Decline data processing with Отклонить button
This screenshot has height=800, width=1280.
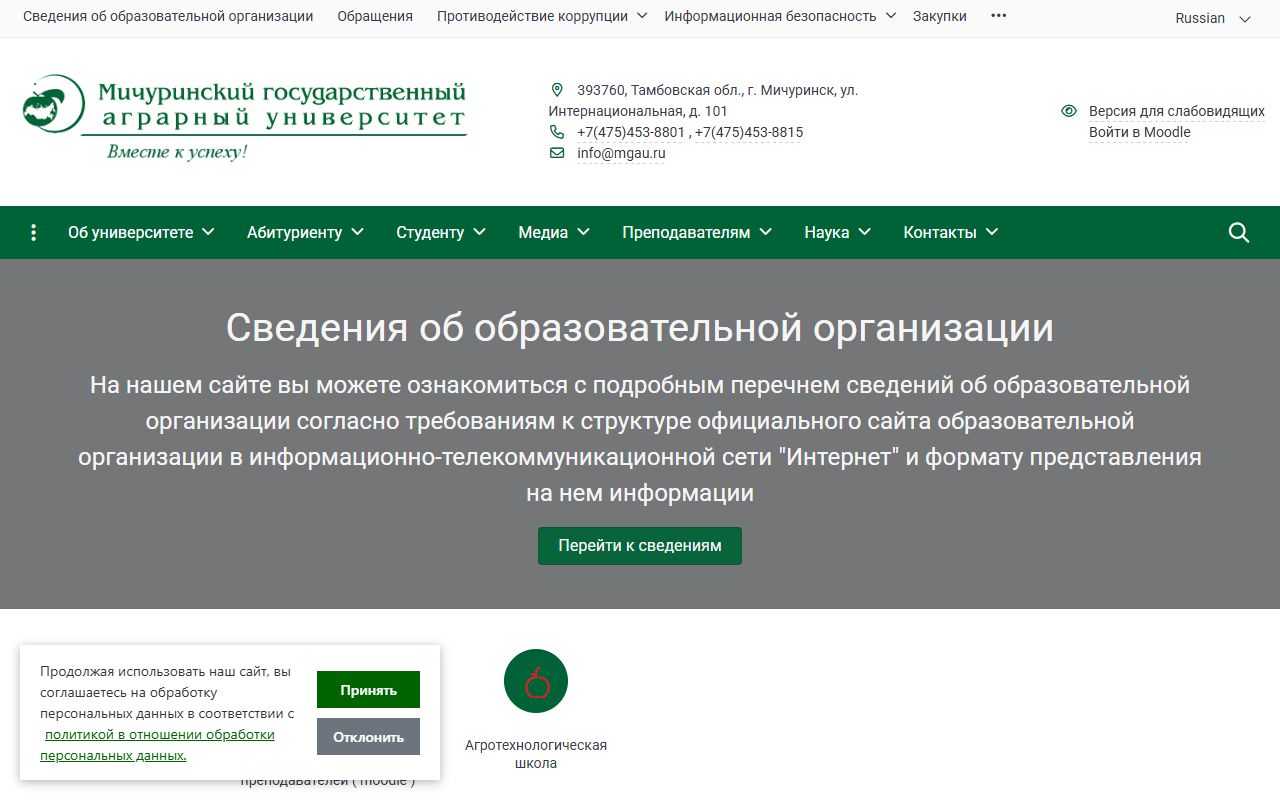coord(368,737)
